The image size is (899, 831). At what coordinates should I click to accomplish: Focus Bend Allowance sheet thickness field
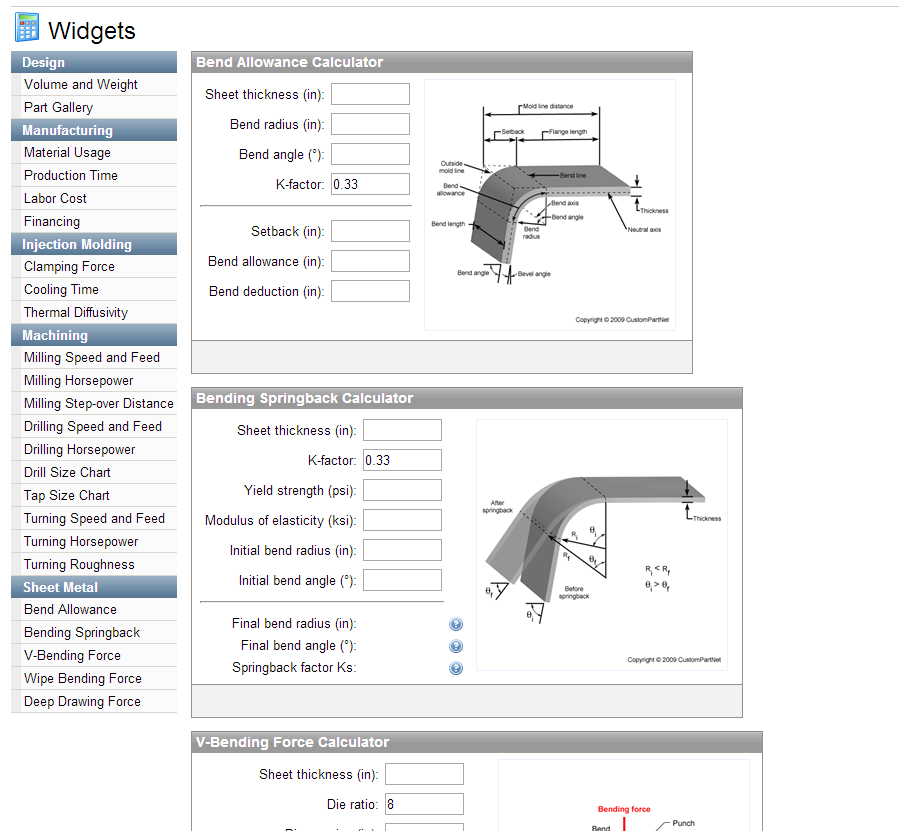coord(370,94)
